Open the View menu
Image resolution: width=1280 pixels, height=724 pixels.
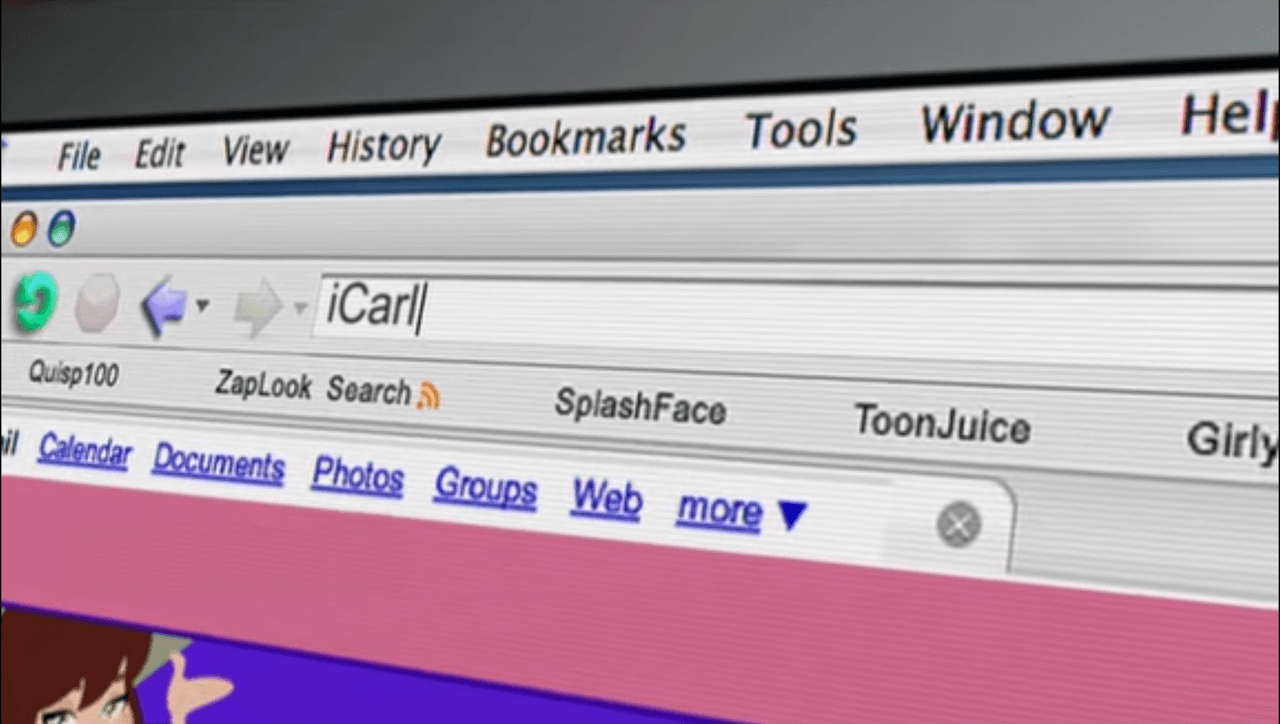click(255, 149)
